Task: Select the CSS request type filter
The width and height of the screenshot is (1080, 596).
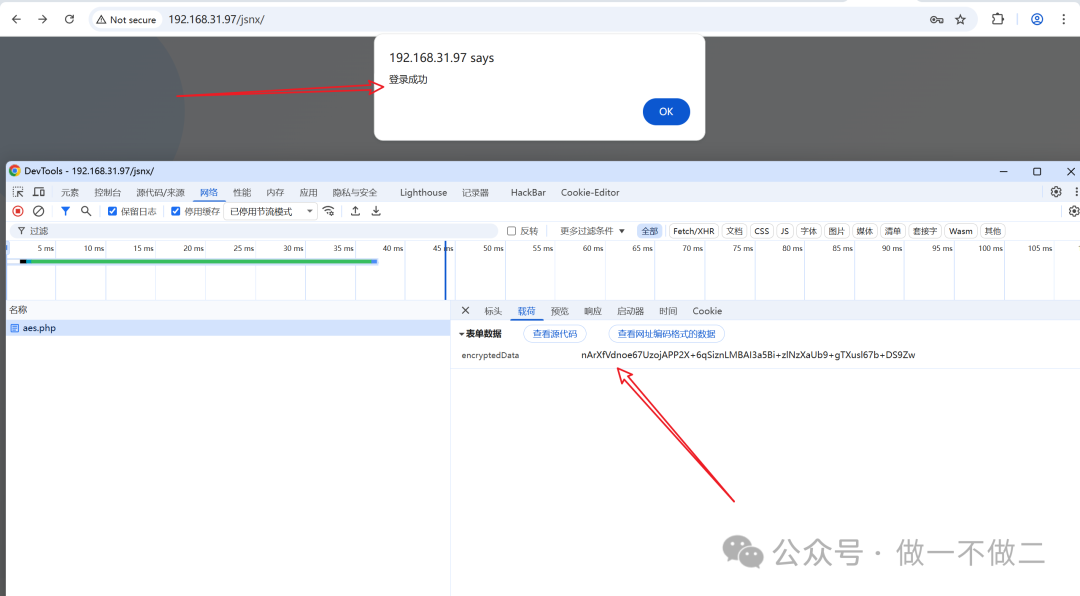Action: pos(762,231)
